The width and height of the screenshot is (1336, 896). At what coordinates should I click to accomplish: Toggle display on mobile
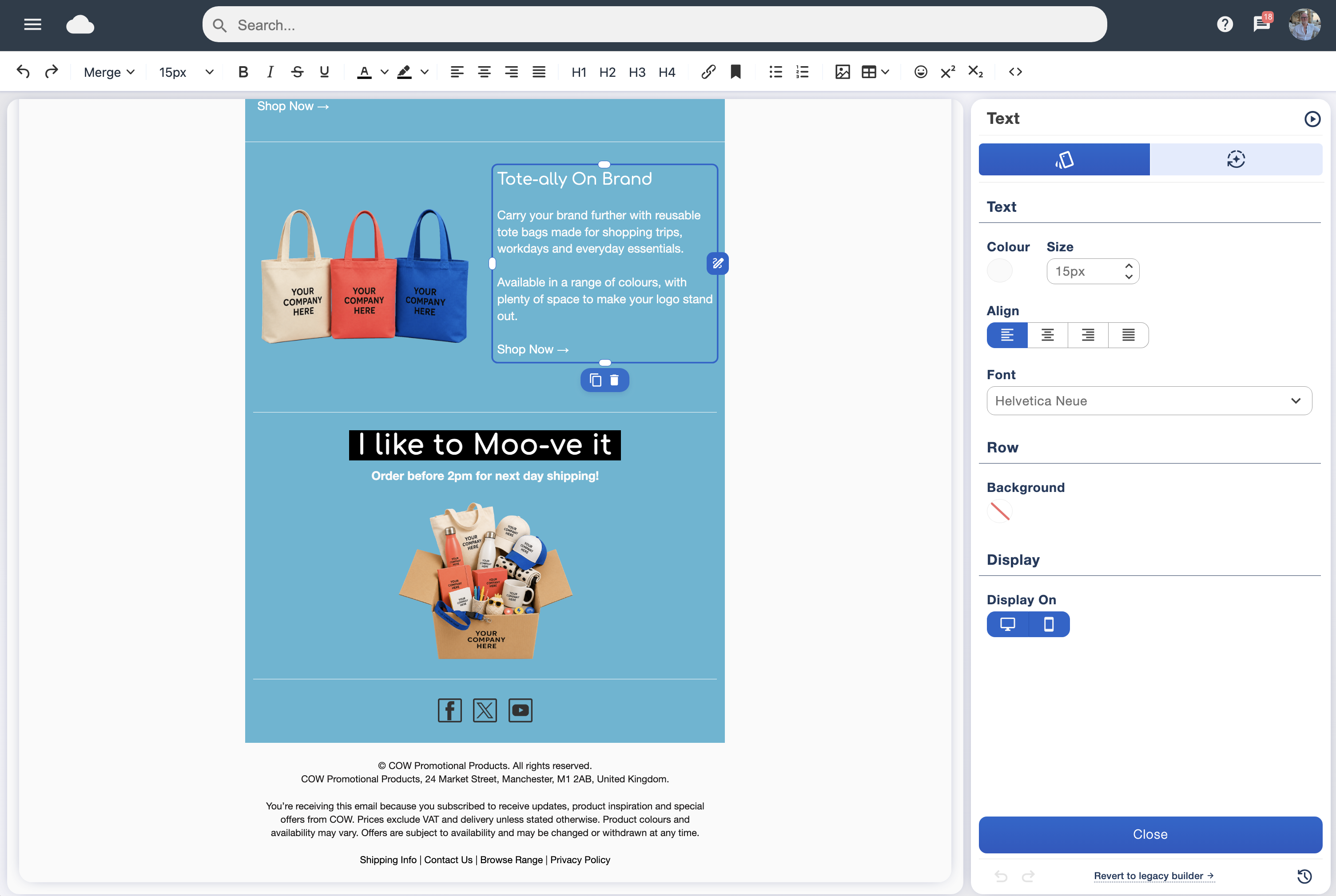coord(1049,625)
